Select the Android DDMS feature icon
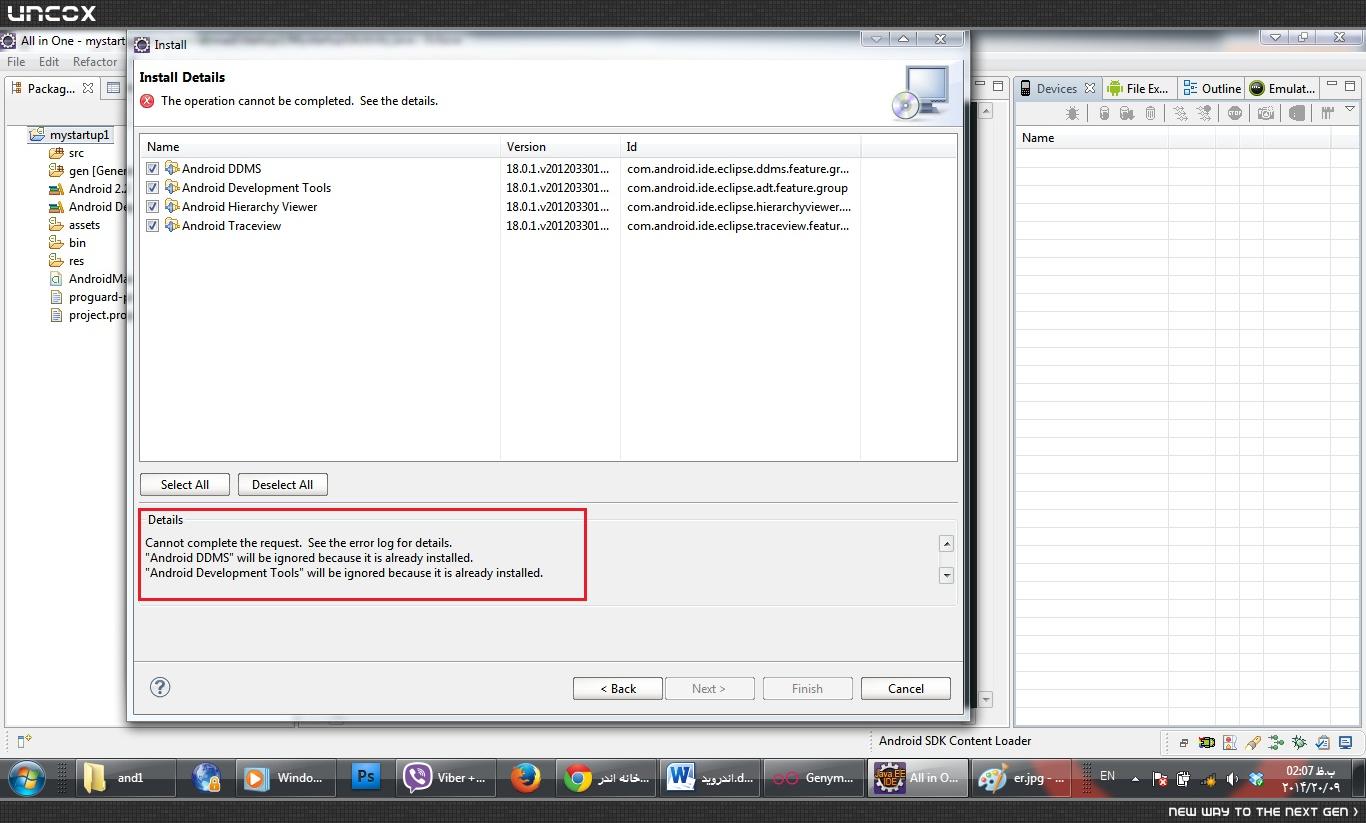1366x823 pixels. pyautogui.click(x=171, y=168)
